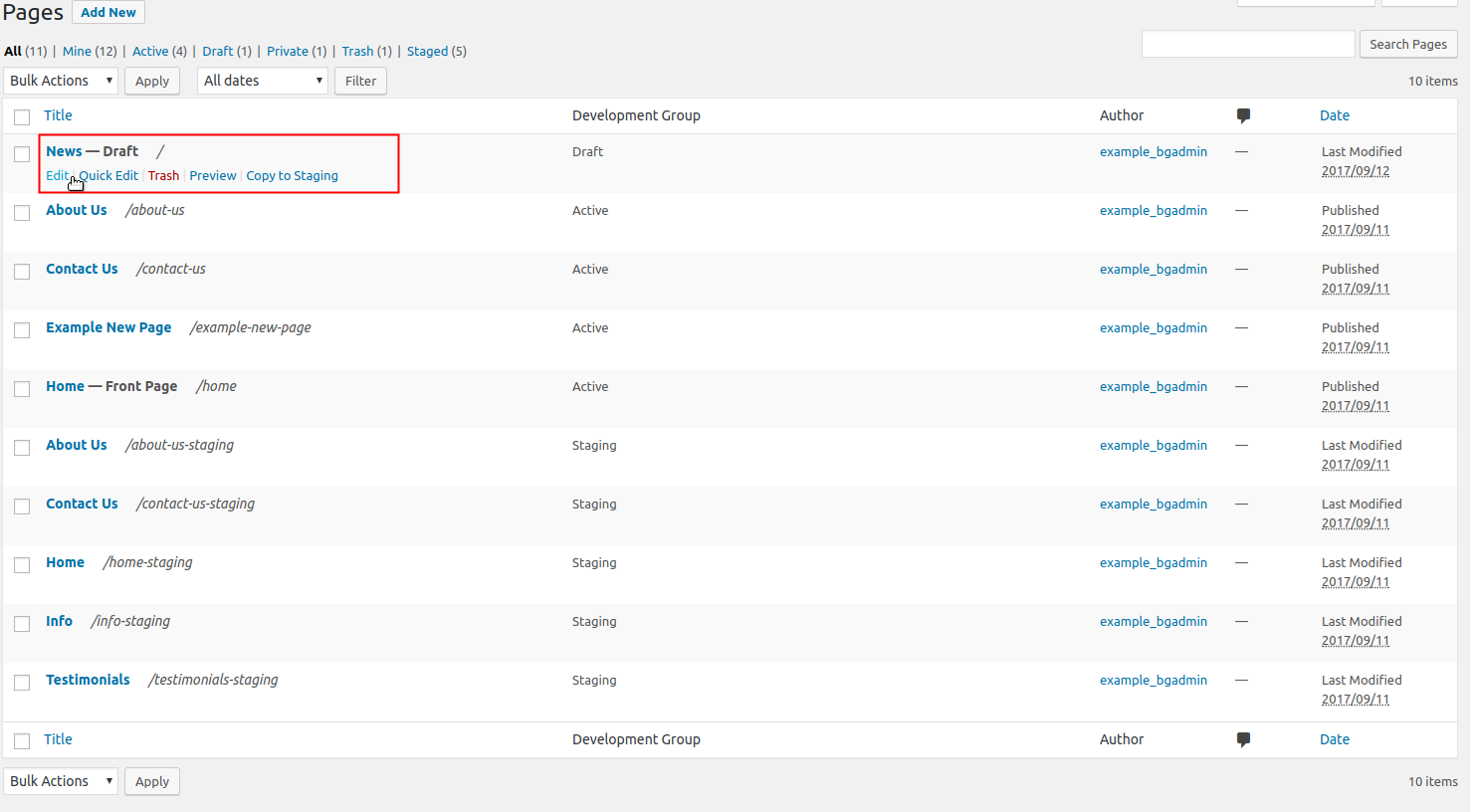Tick the checkbox for Example New Page
Viewport: 1470px width, 812px height.
(x=22, y=330)
